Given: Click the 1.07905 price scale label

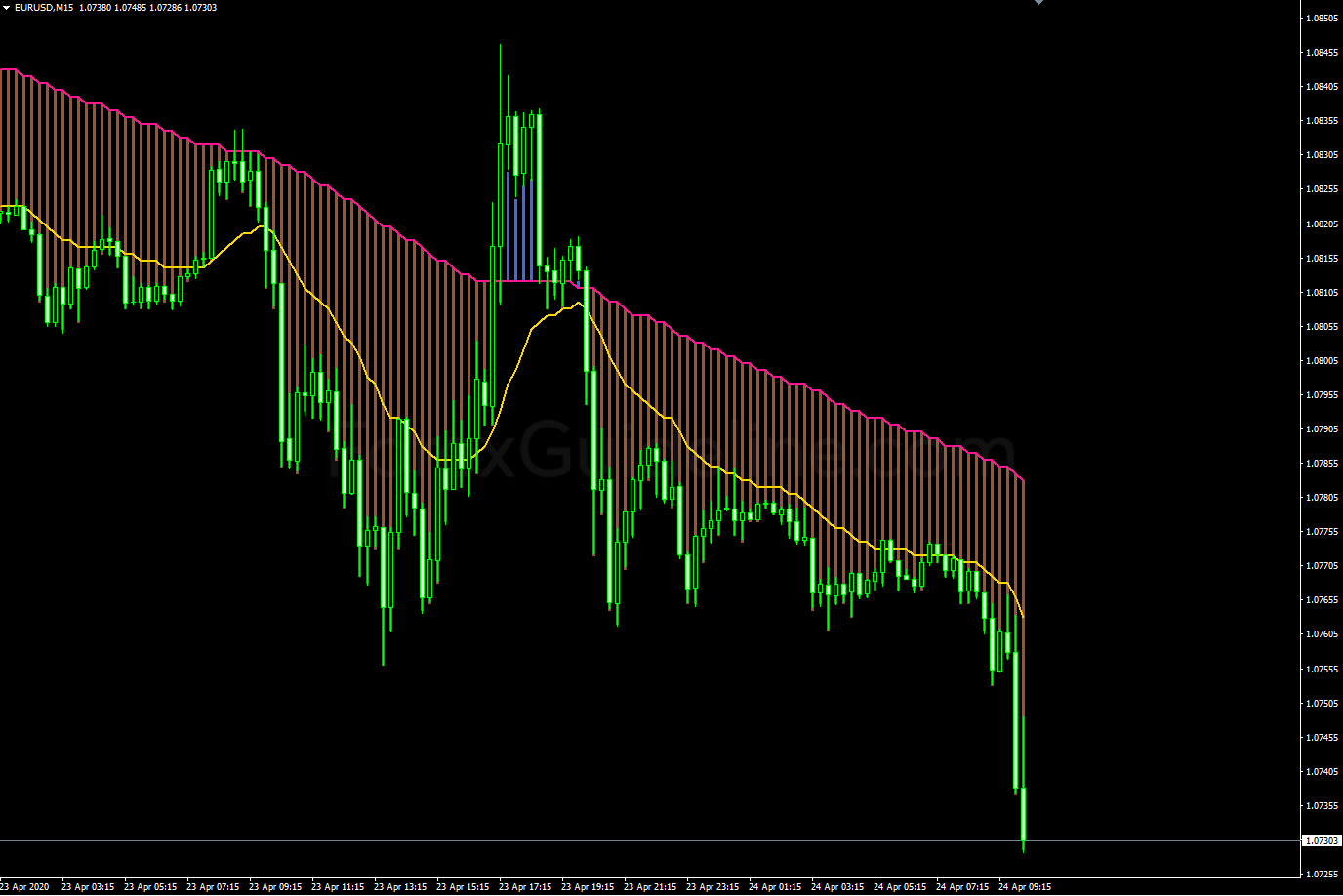Looking at the screenshot, I should point(1322,428).
